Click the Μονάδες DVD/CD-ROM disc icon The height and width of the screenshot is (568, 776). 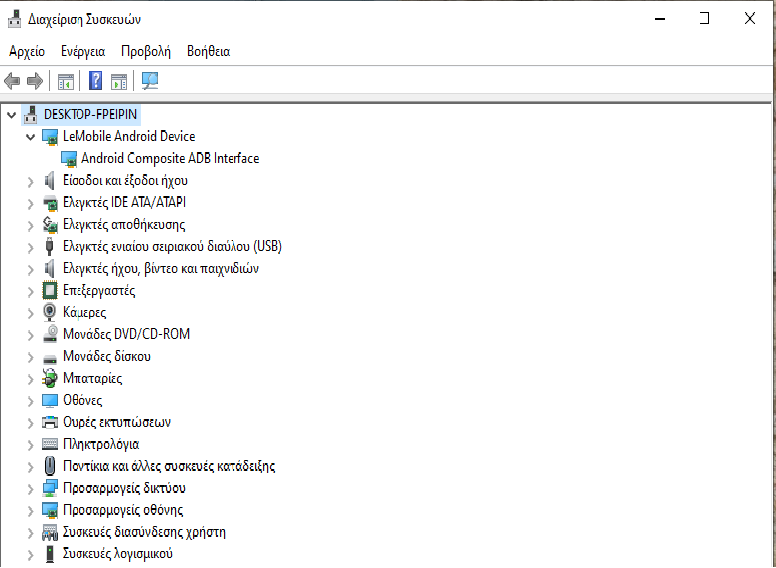pyautogui.click(x=51, y=334)
